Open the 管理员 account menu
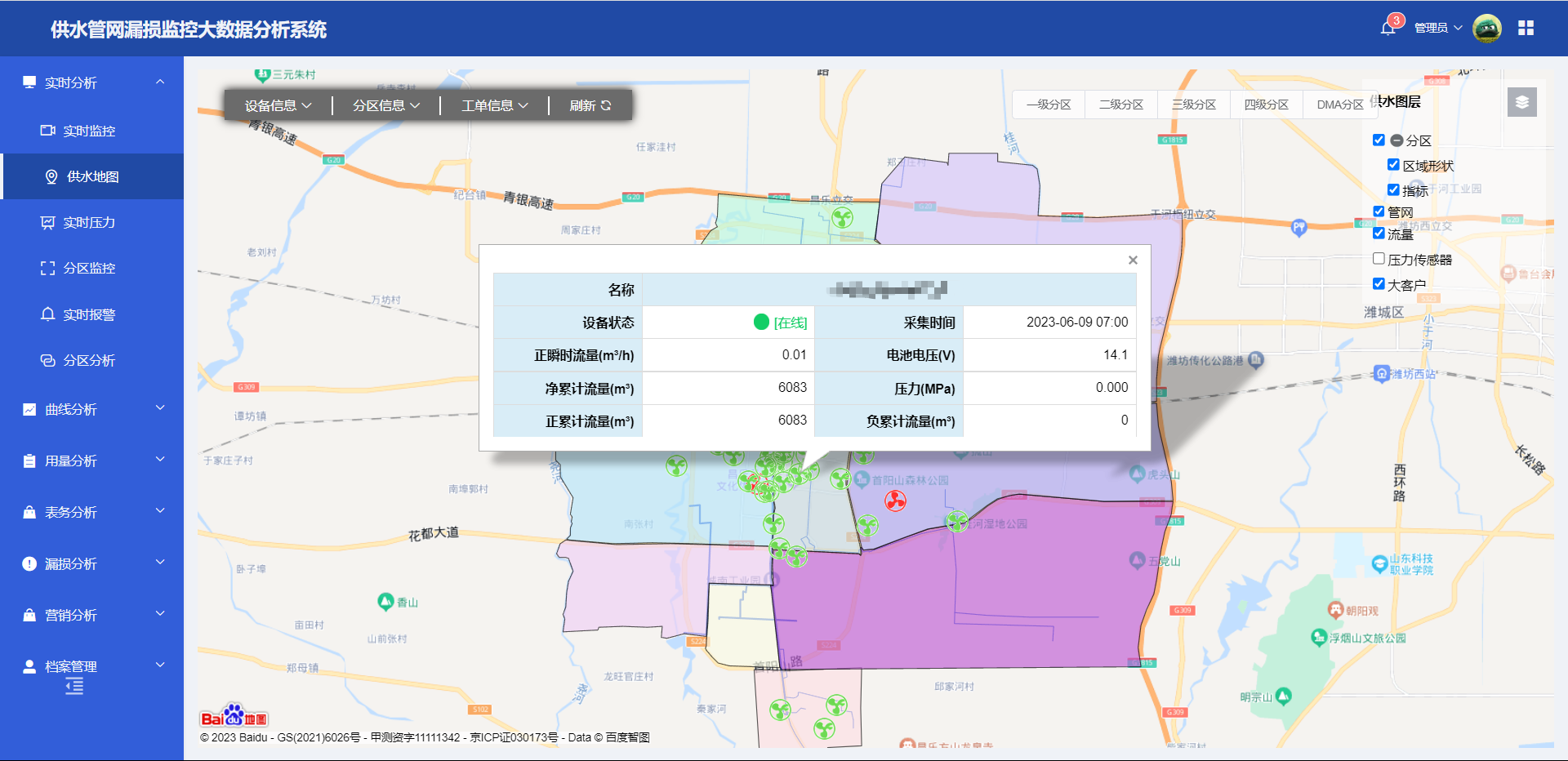This screenshot has width=1568, height=761. pyautogui.click(x=1437, y=28)
